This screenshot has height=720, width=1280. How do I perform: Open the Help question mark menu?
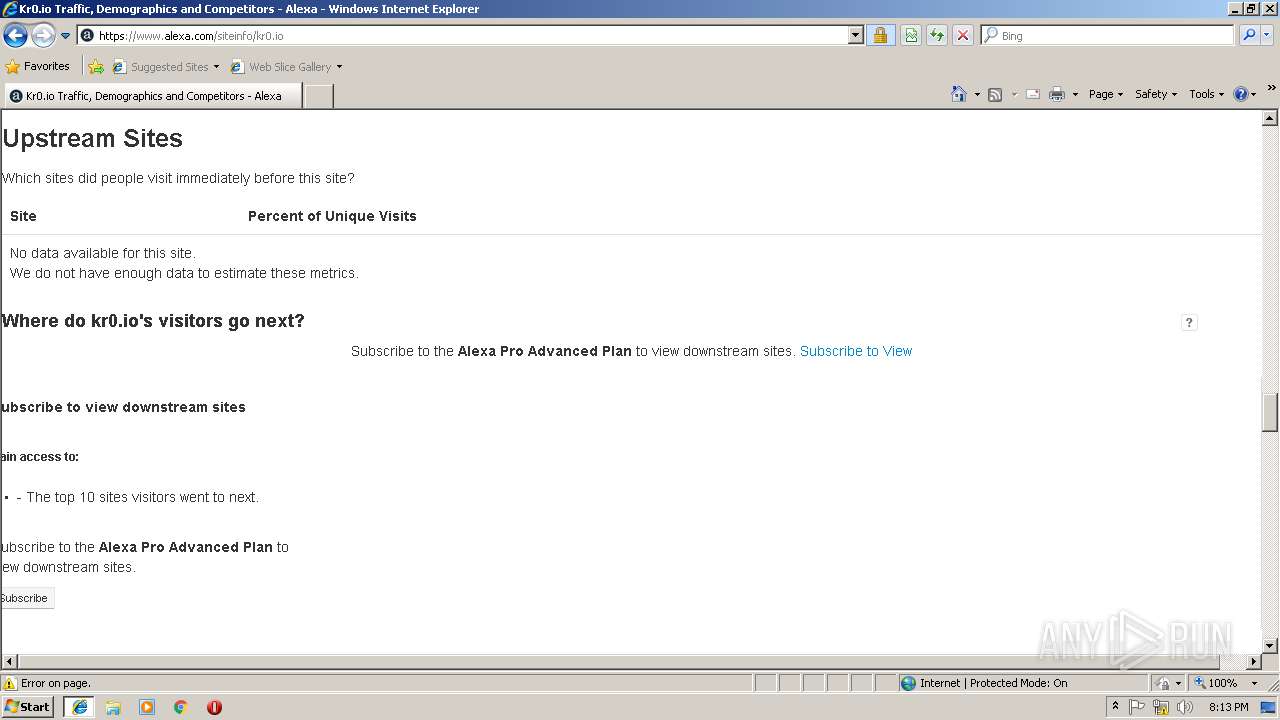point(1245,94)
